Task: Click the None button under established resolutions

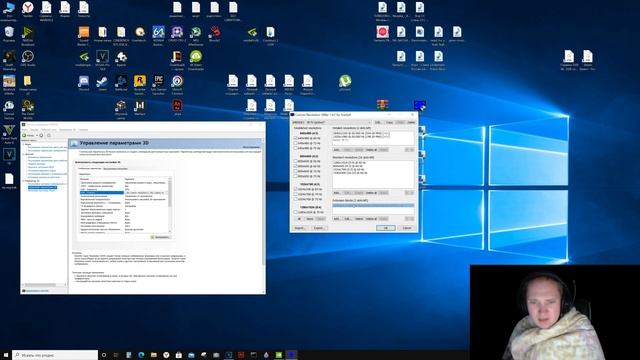Action: tap(310, 219)
